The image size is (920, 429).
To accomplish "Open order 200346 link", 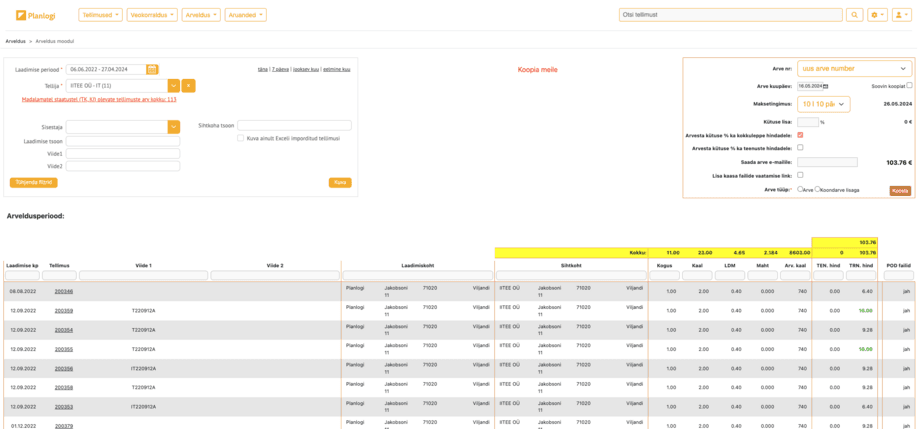I will pyautogui.click(x=64, y=291).
